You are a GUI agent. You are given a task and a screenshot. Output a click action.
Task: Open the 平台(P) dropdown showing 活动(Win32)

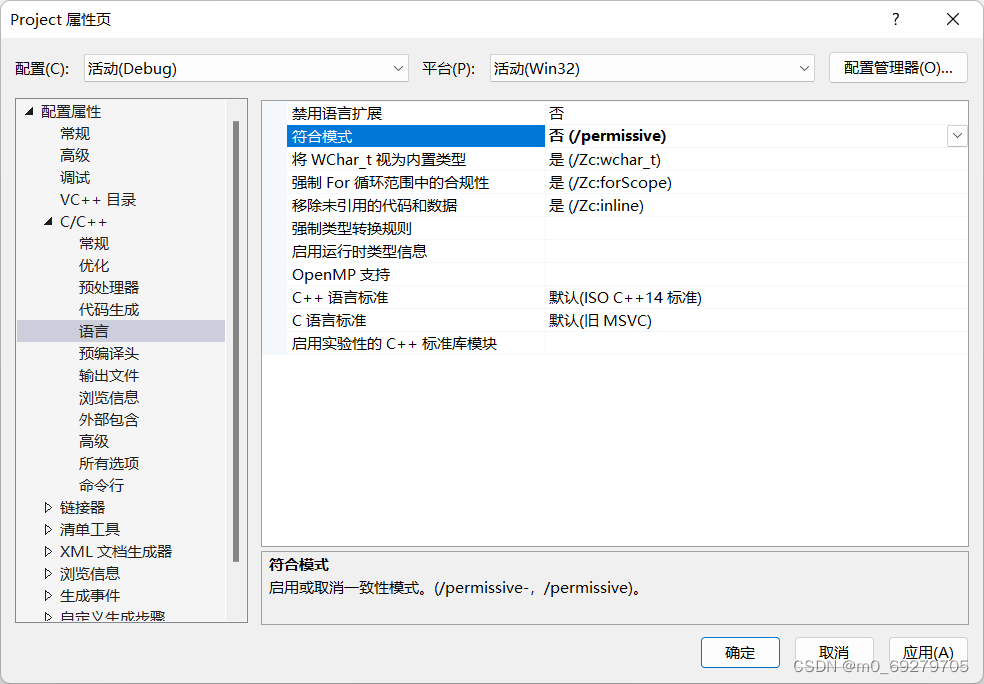click(806, 68)
